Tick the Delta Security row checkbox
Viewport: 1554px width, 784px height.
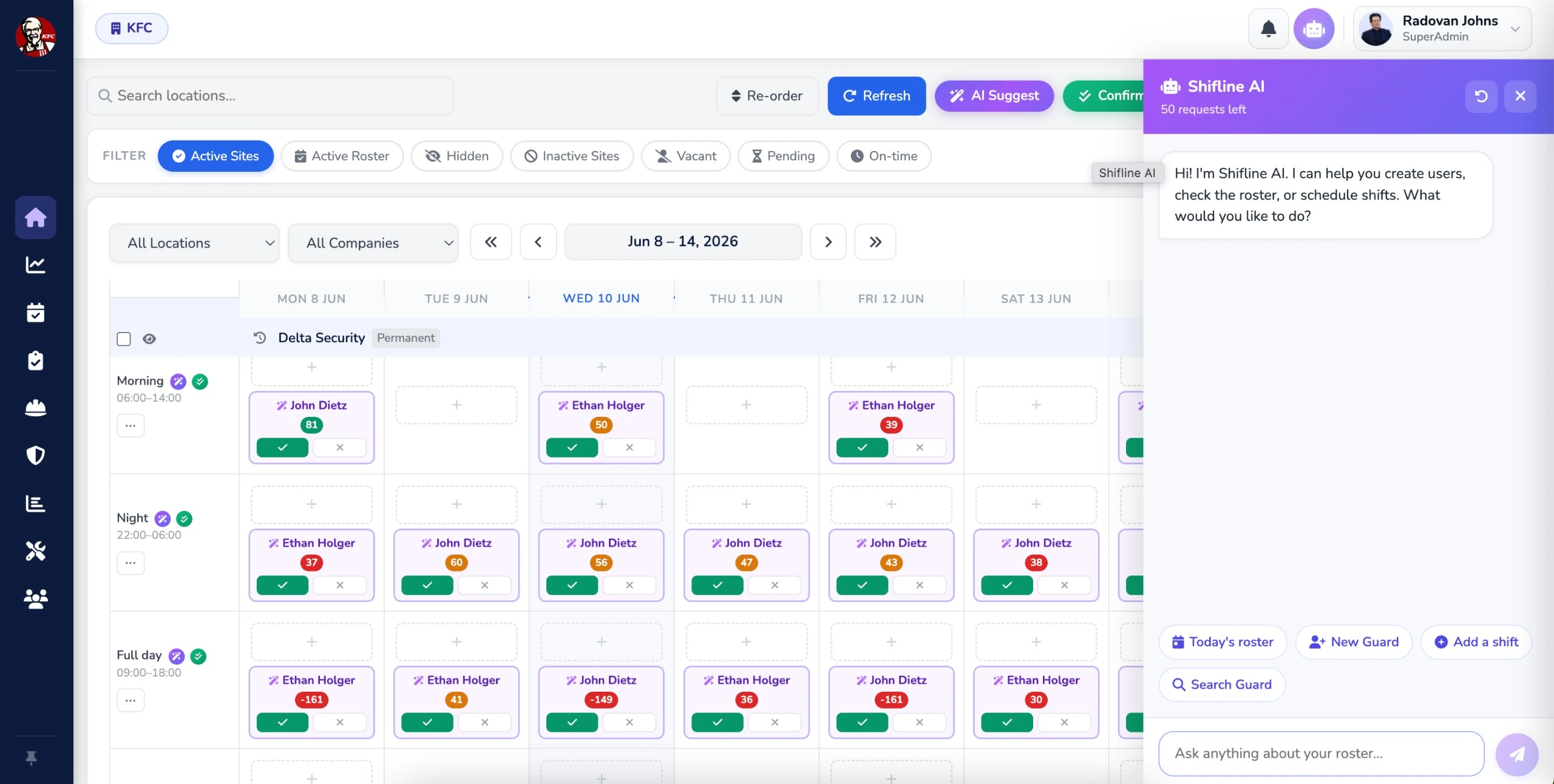tap(124, 339)
